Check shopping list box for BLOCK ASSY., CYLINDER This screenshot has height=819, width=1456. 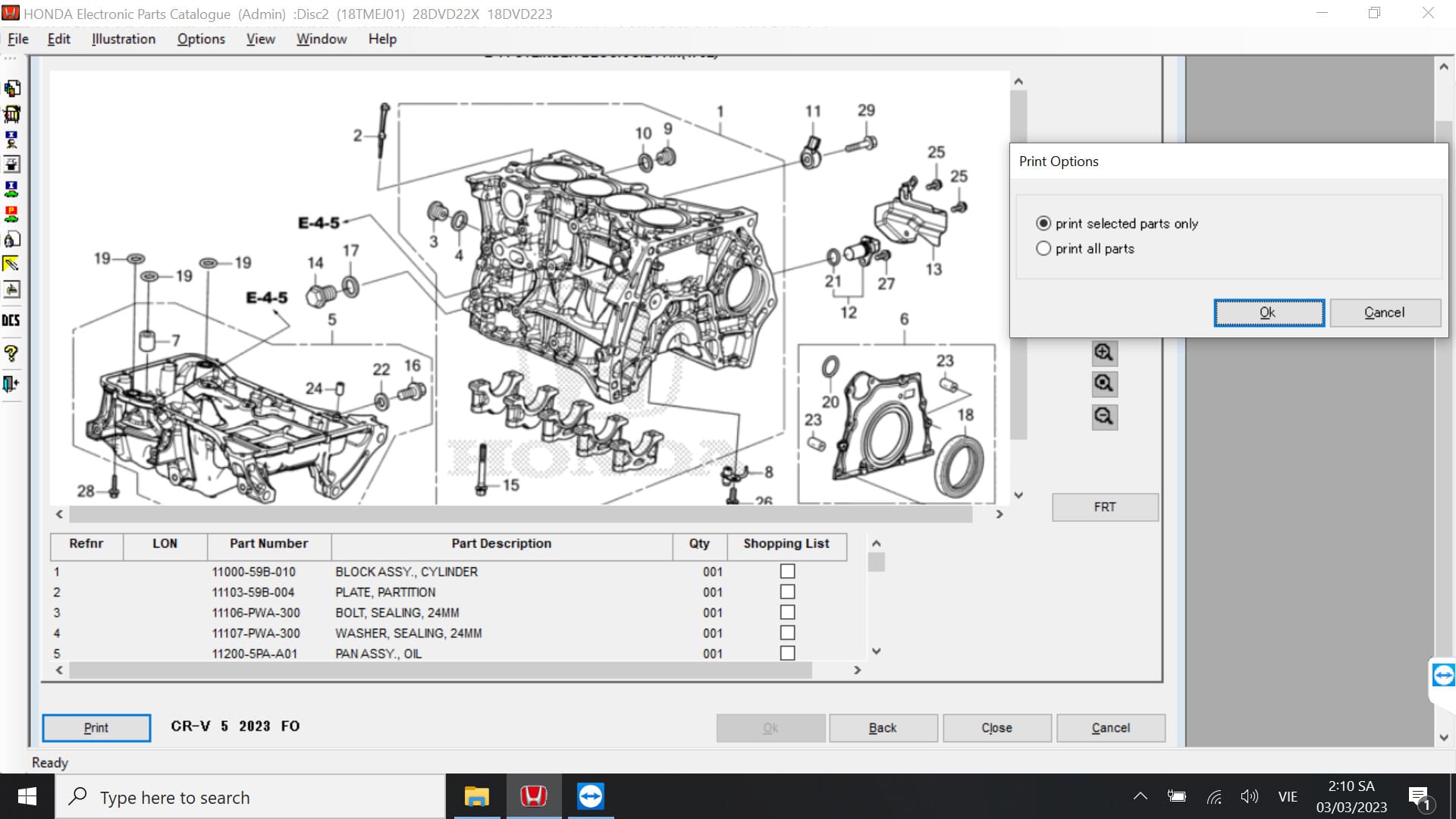pos(787,571)
